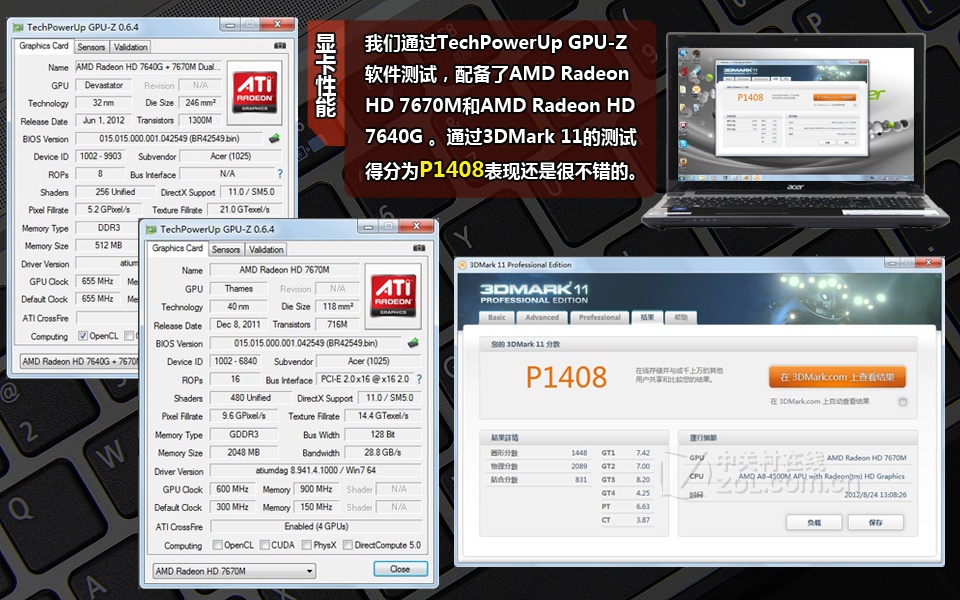Switch to Sensors tab in the HD 7670M window
960x600 pixels.
226,249
